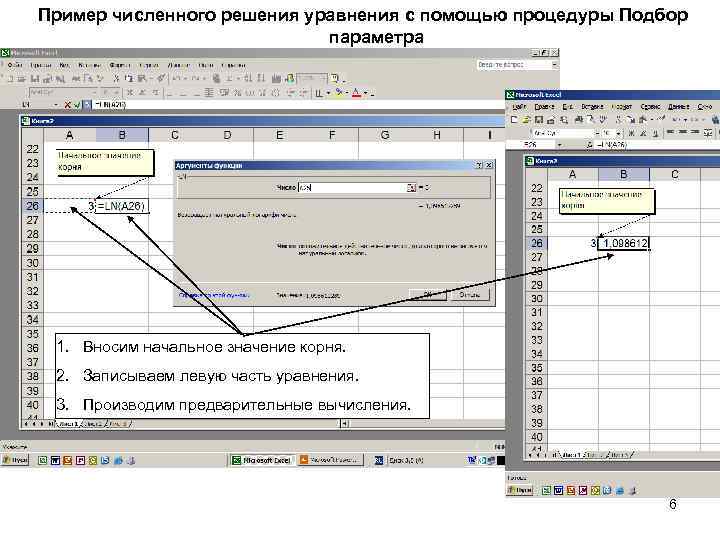This screenshot has width=720, height=540.
Task: Click the Open folder icon in right Excel
Action: [x=526, y=120]
